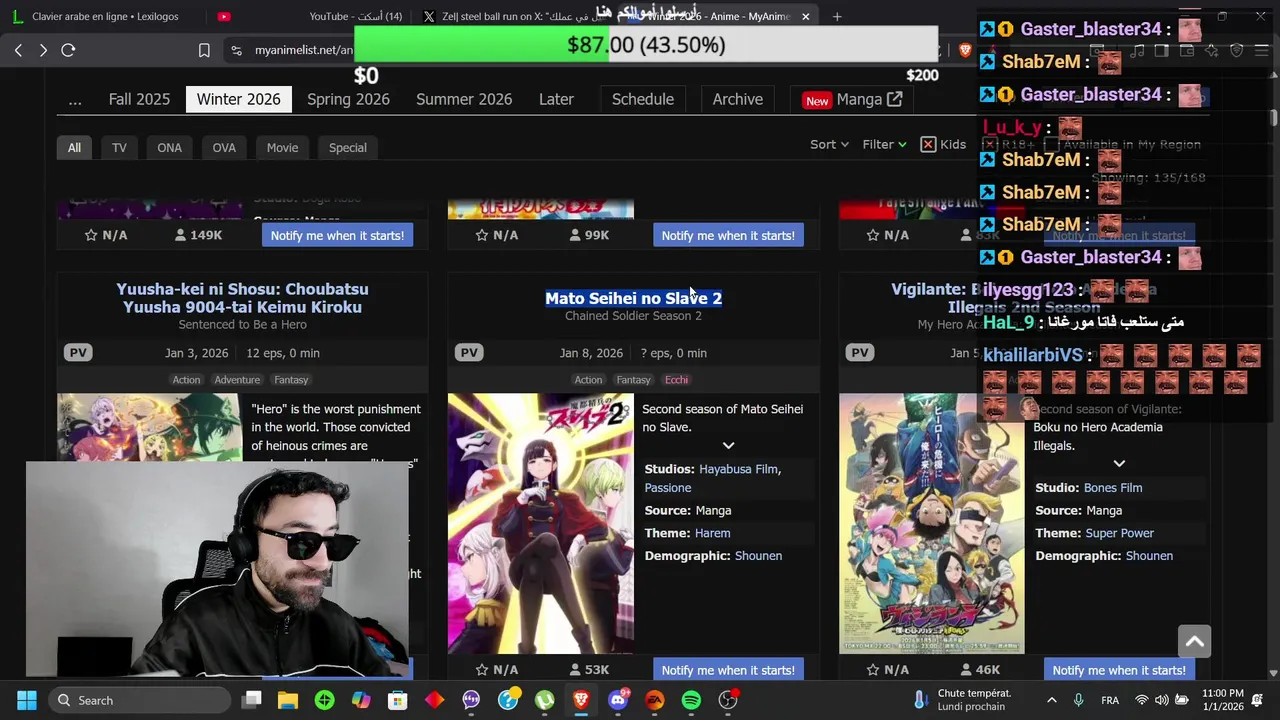Select the Winter 2026 season tab

238,99
